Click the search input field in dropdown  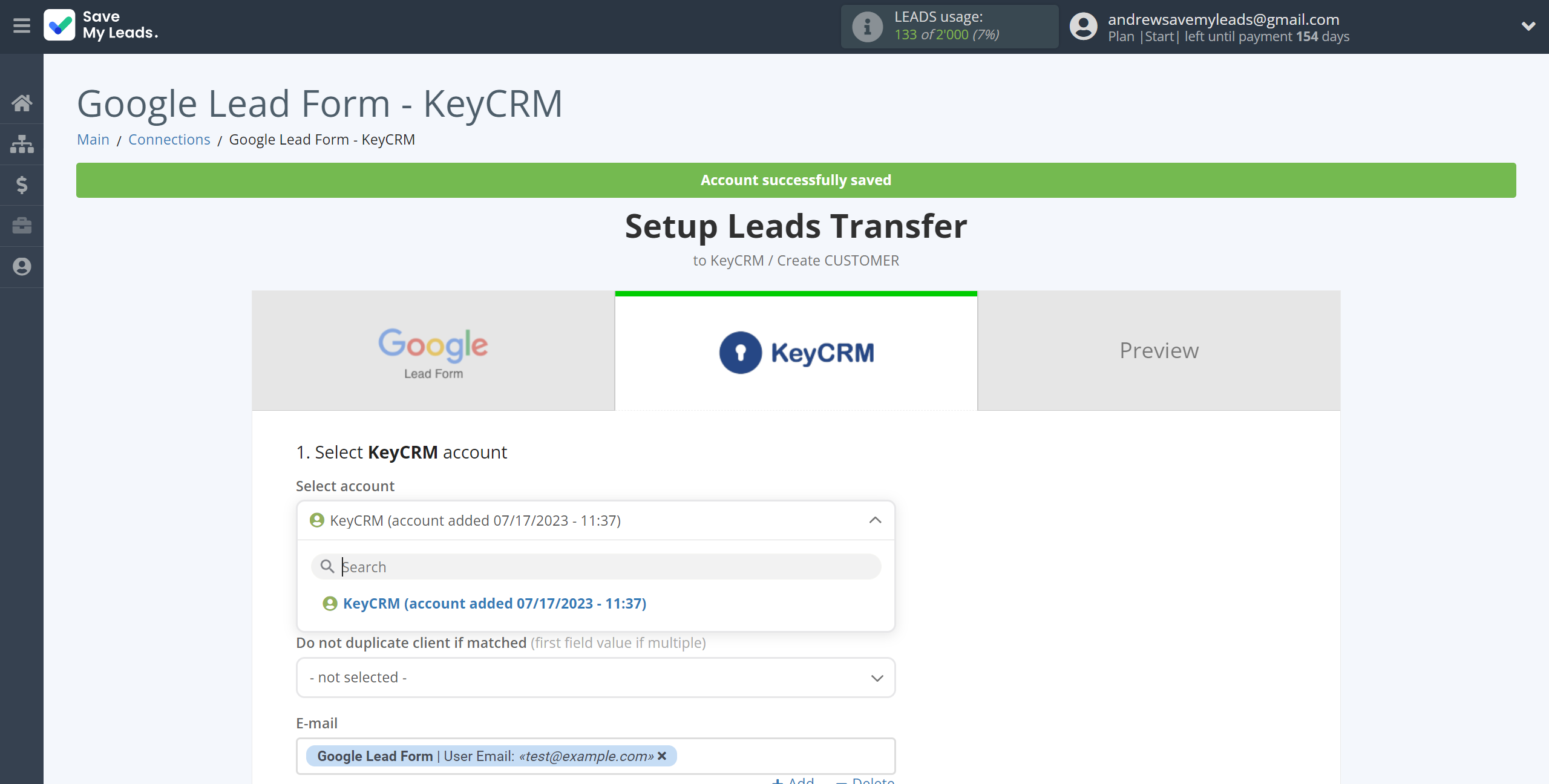pyautogui.click(x=596, y=566)
